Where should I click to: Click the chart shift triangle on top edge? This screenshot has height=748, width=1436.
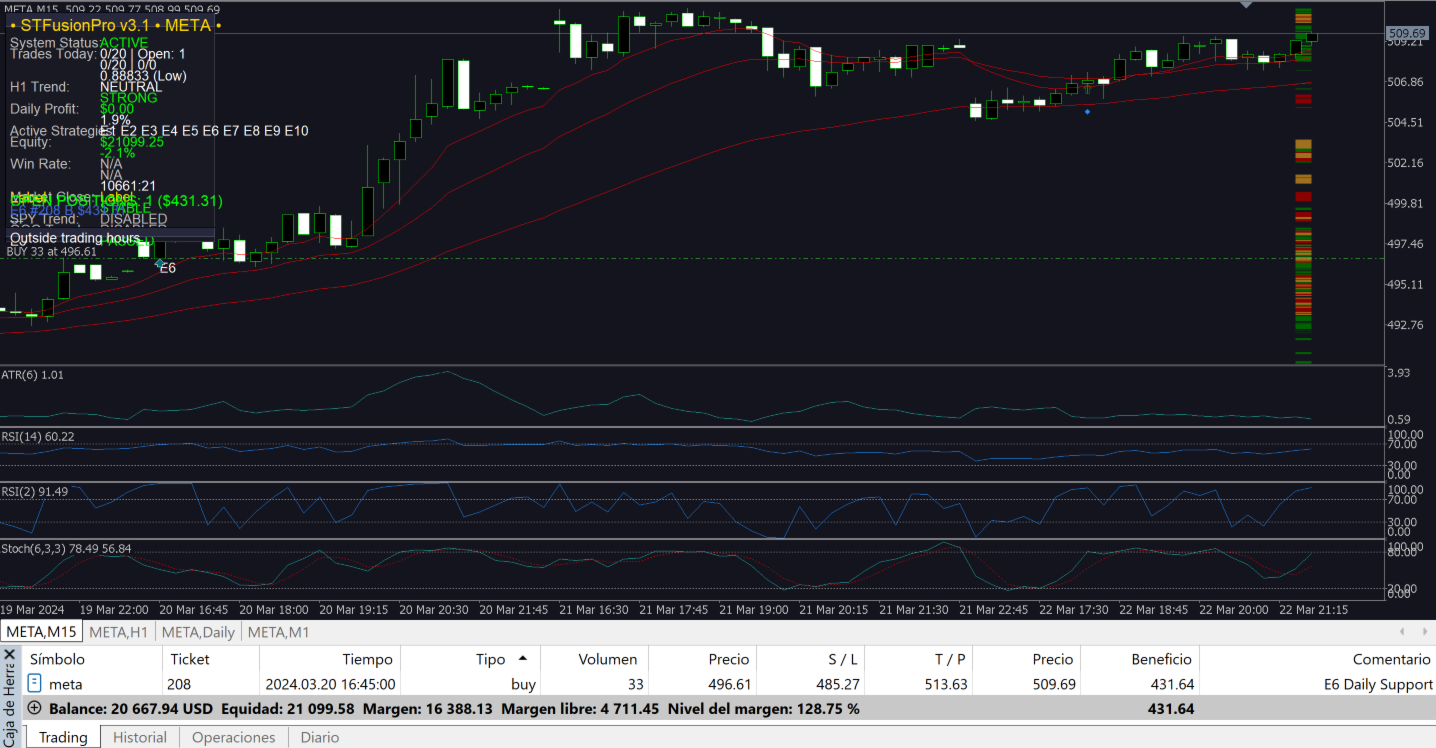(x=1246, y=5)
